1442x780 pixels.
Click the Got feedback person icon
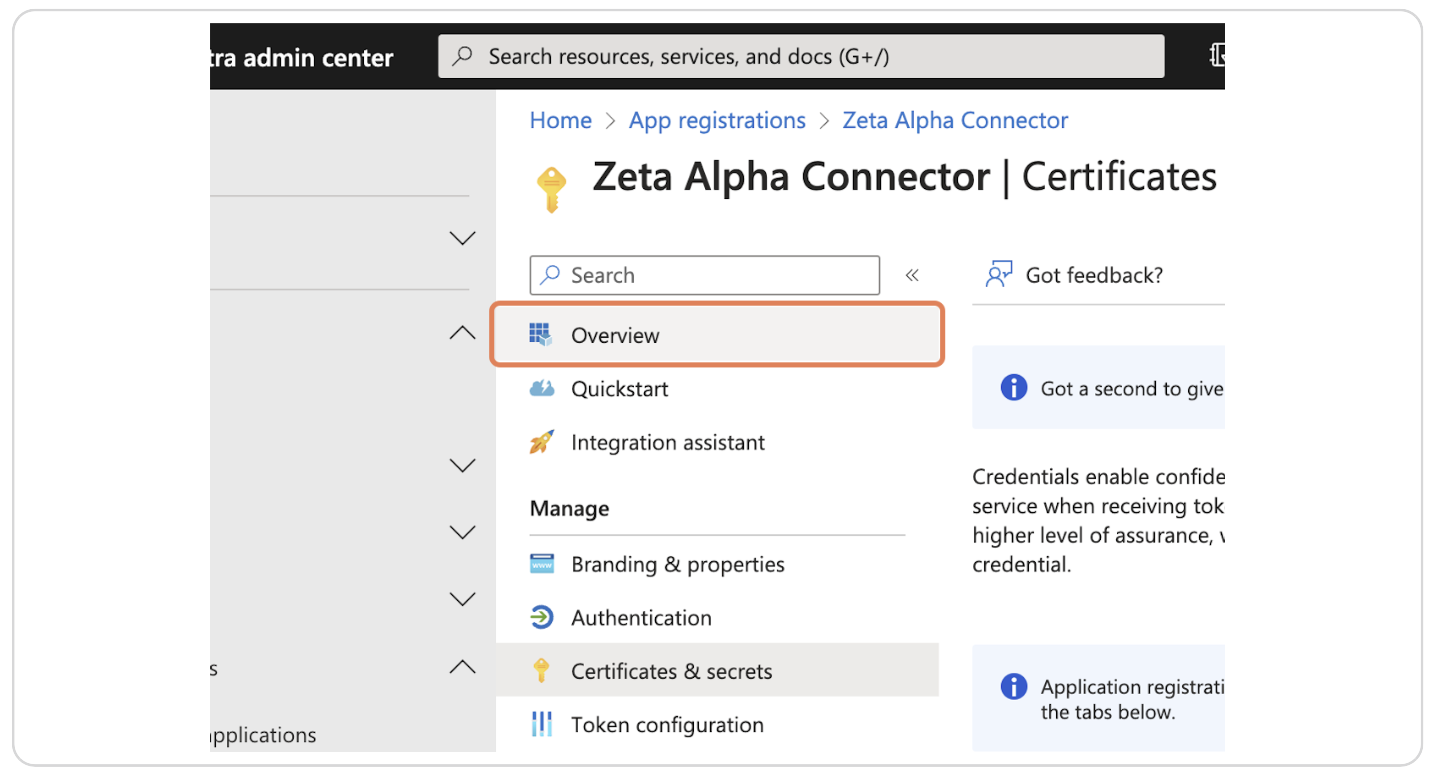tap(998, 275)
